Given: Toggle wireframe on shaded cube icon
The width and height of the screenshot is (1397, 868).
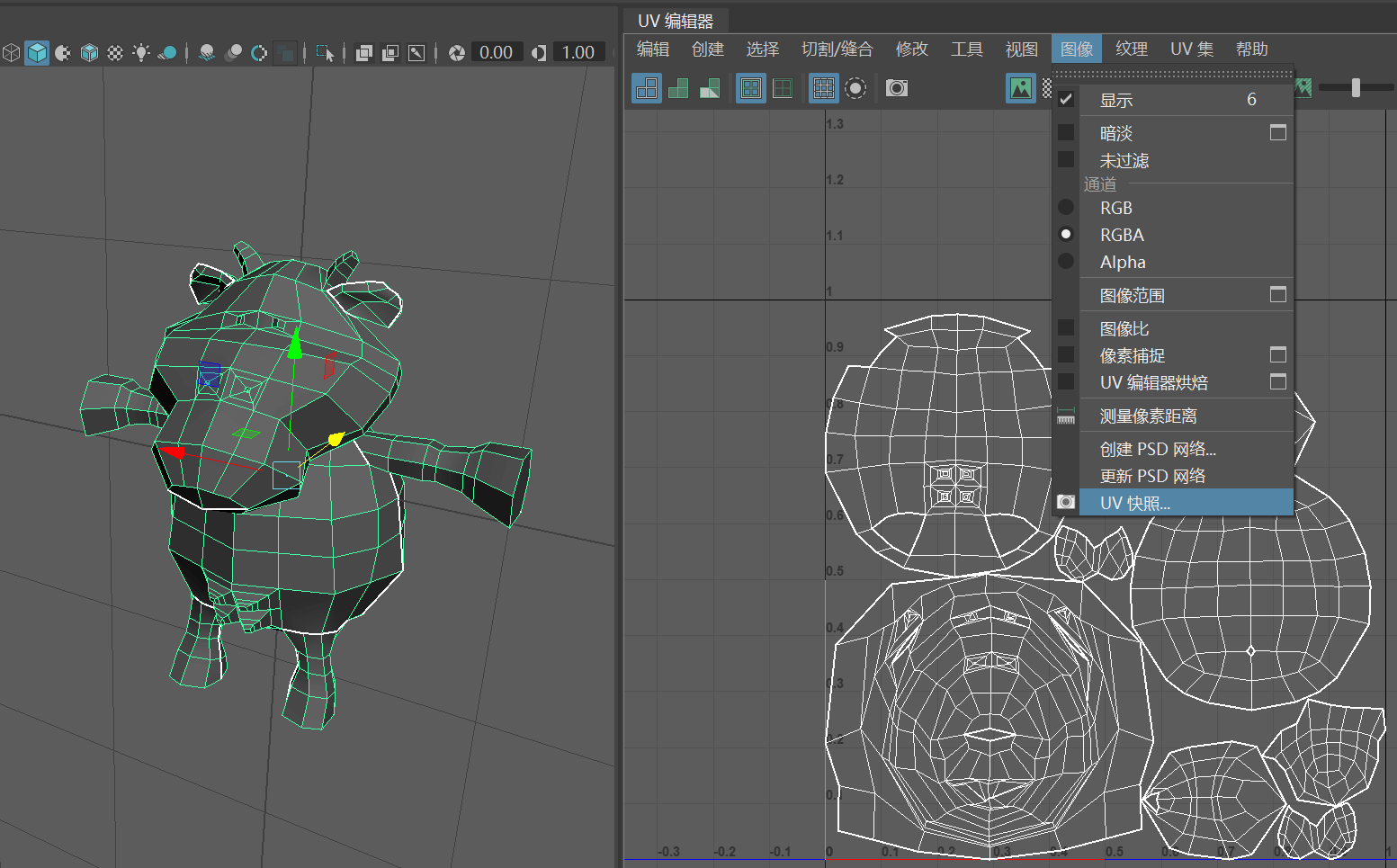Looking at the screenshot, I should (x=89, y=53).
